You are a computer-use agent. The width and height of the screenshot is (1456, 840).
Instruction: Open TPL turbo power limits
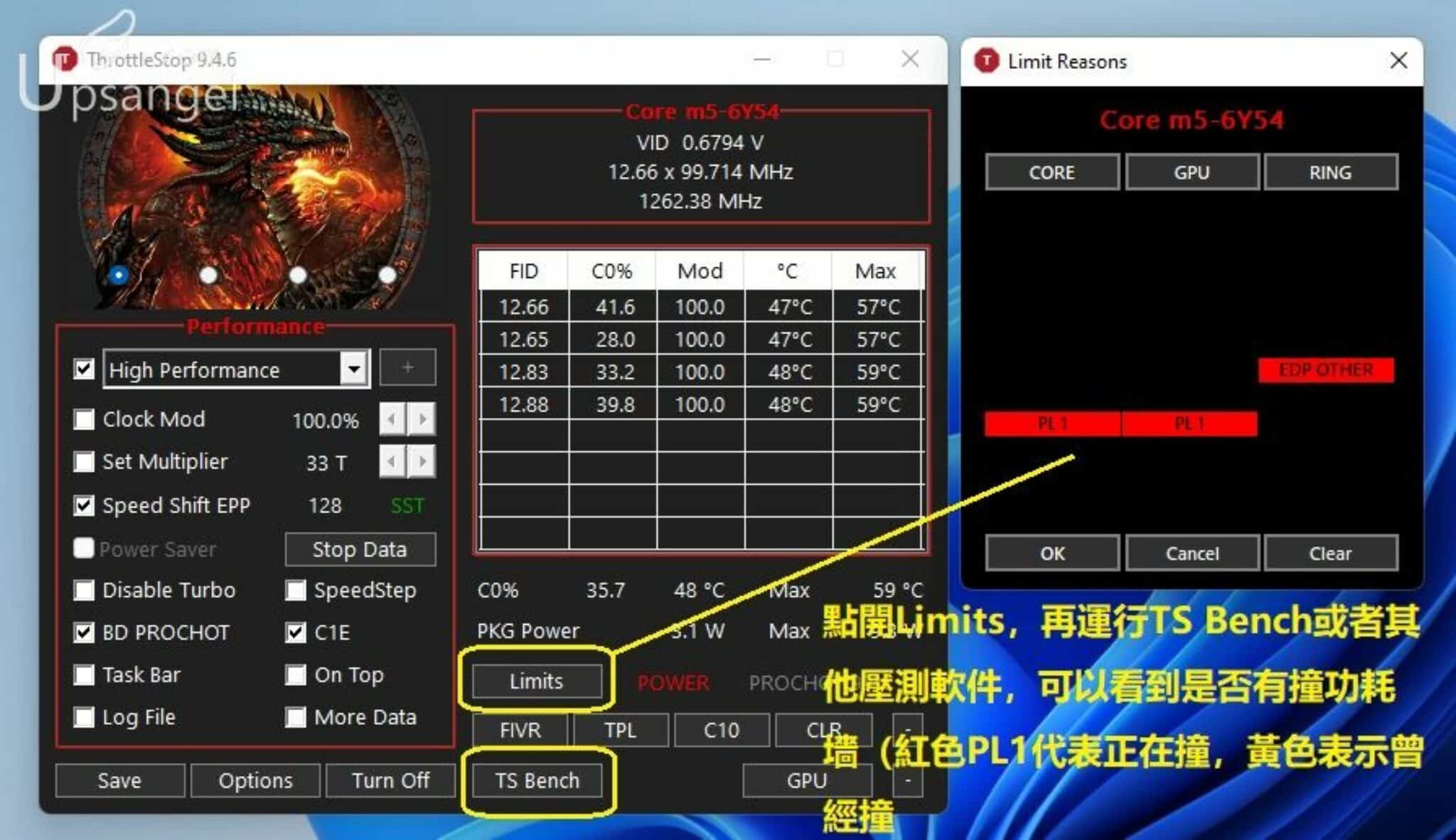tap(621, 730)
